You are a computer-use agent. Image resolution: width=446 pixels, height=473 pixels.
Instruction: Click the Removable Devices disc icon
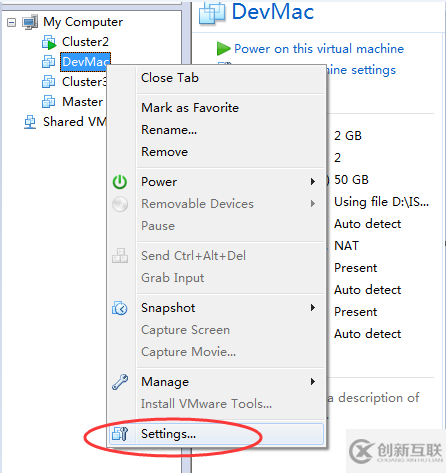(120, 204)
